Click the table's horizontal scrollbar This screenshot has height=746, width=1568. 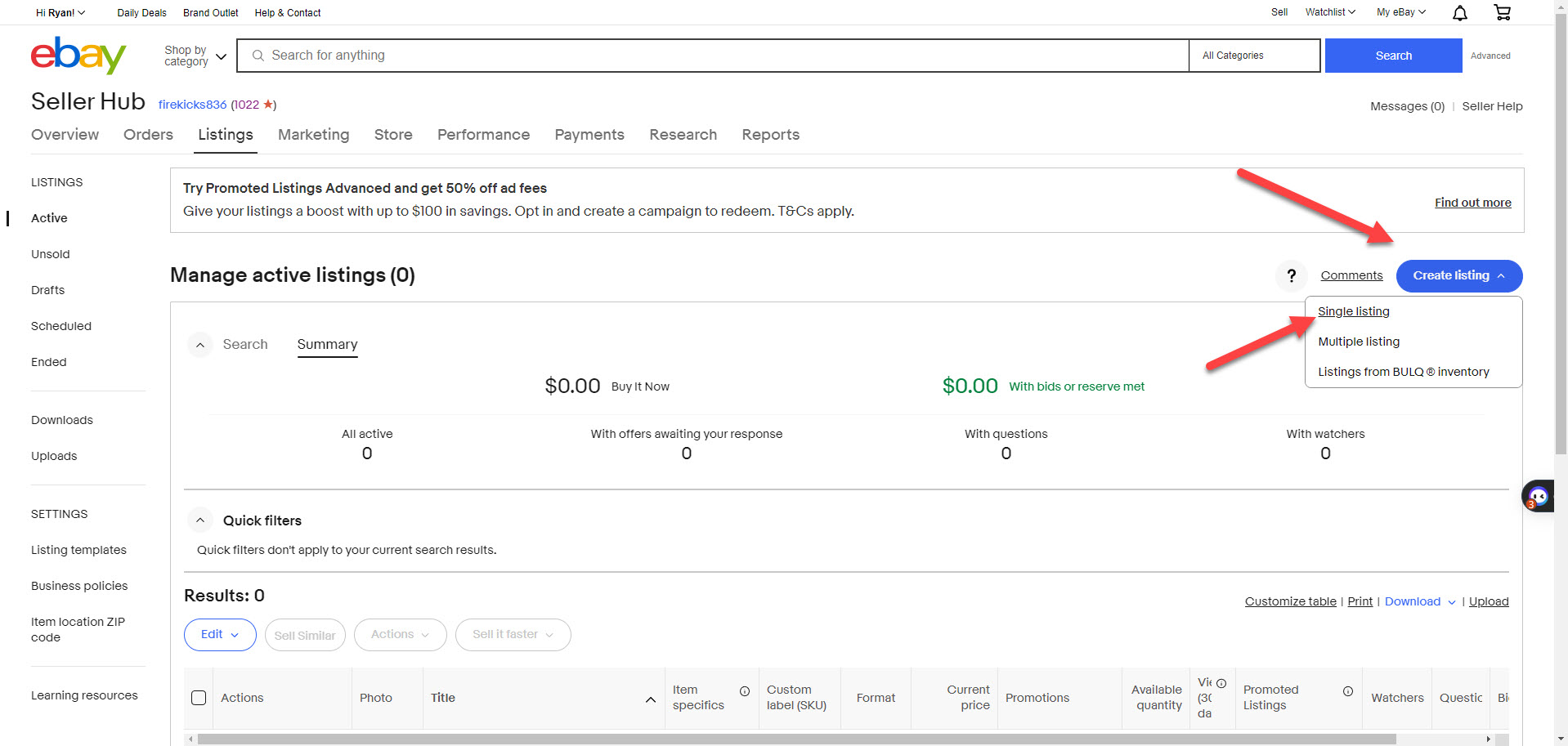click(x=797, y=739)
